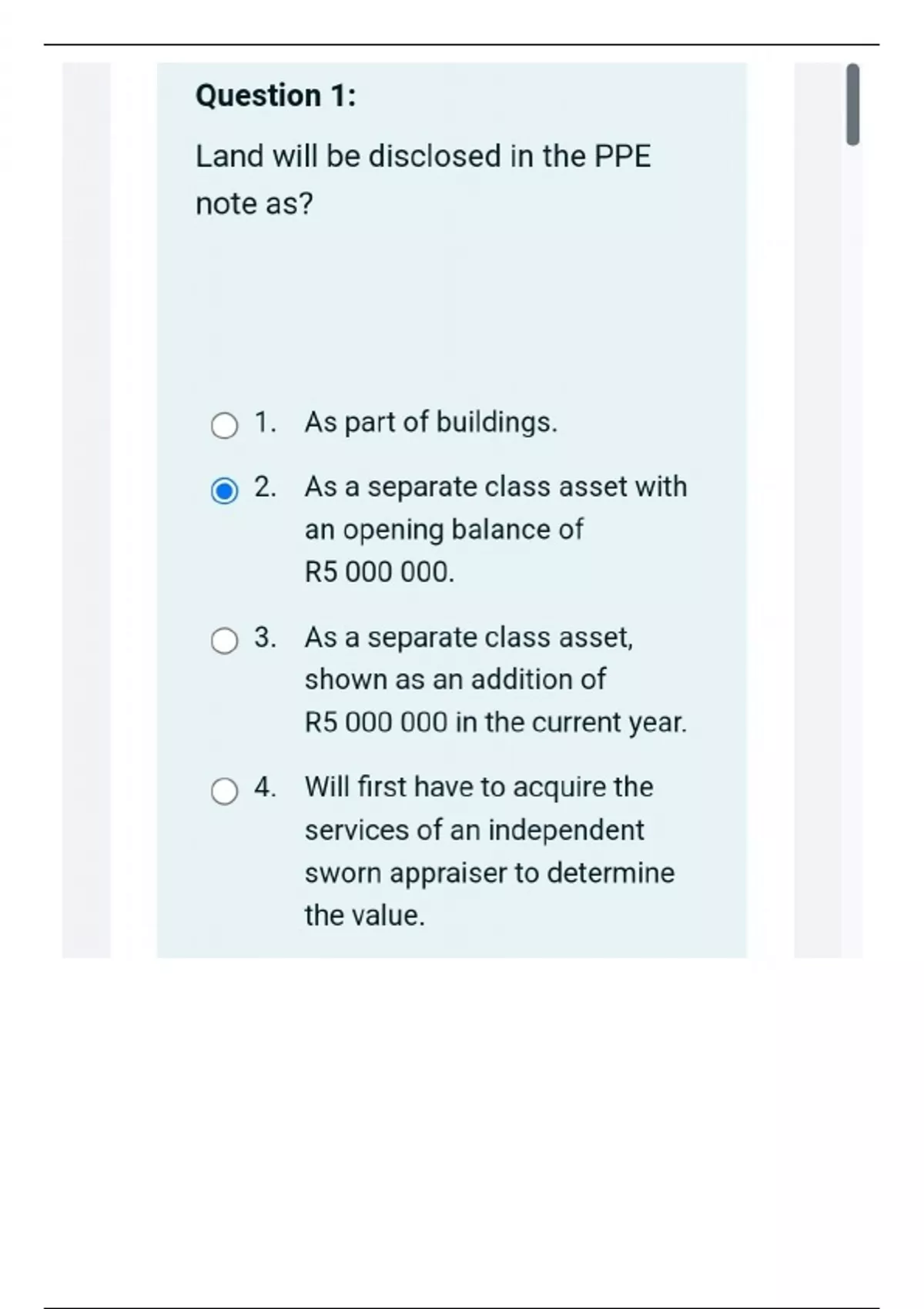The height and width of the screenshot is (1309, 924).
Task: Click 'the value.' at the end of option 4
Action: click(364, 915)
